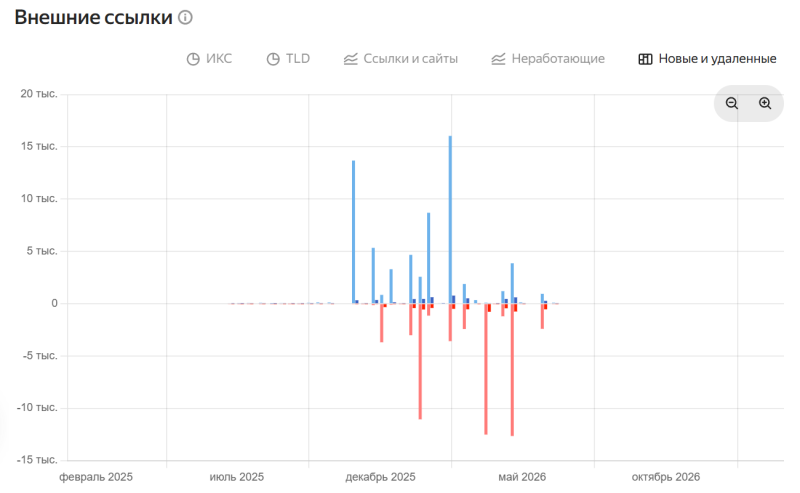800x493 pixels.
Task: Click the x-axis label июль 2025
Action: click(237, 477)
